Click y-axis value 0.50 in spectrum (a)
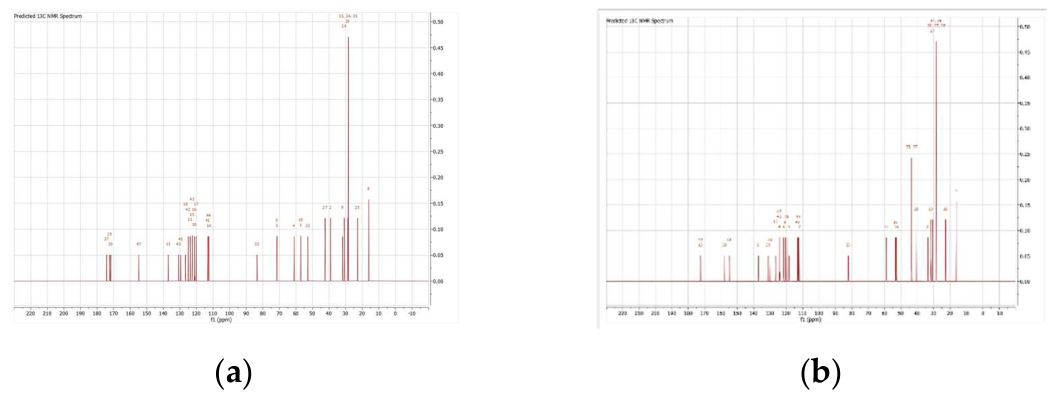This screenshot has width=1055, height=398. pos(439,22)
